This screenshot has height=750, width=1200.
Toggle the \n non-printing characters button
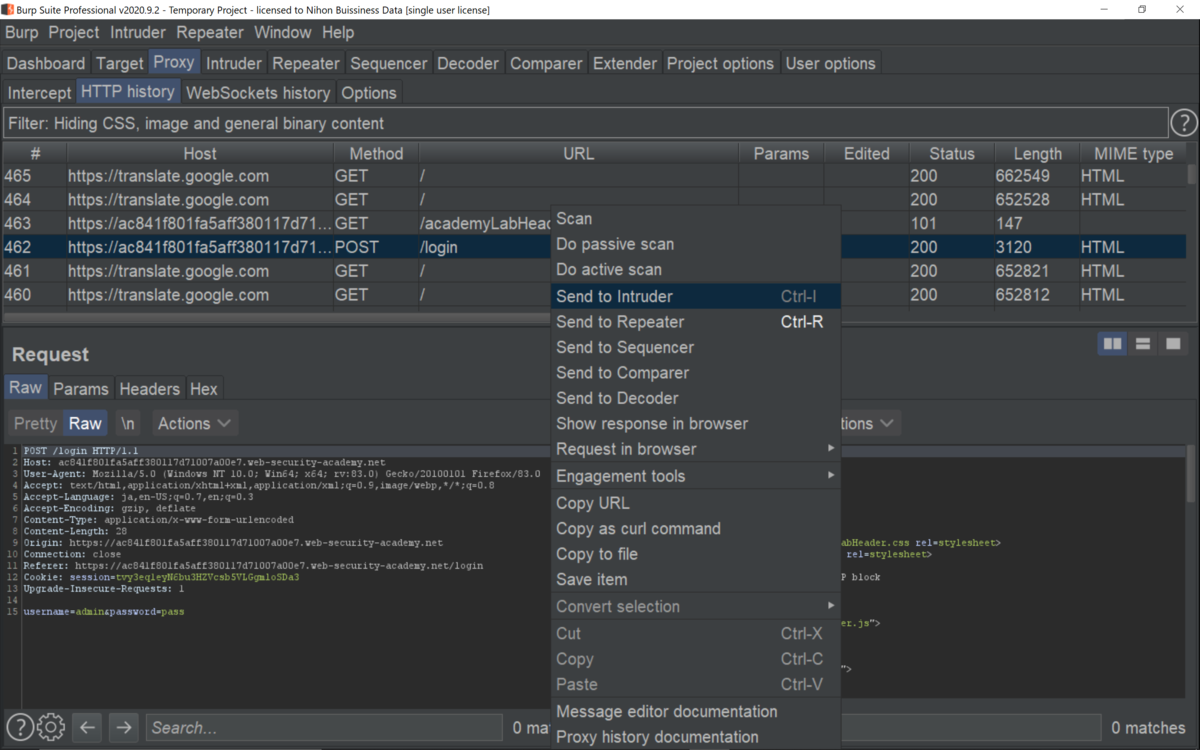pyautogui.click(x=128, y=423)
